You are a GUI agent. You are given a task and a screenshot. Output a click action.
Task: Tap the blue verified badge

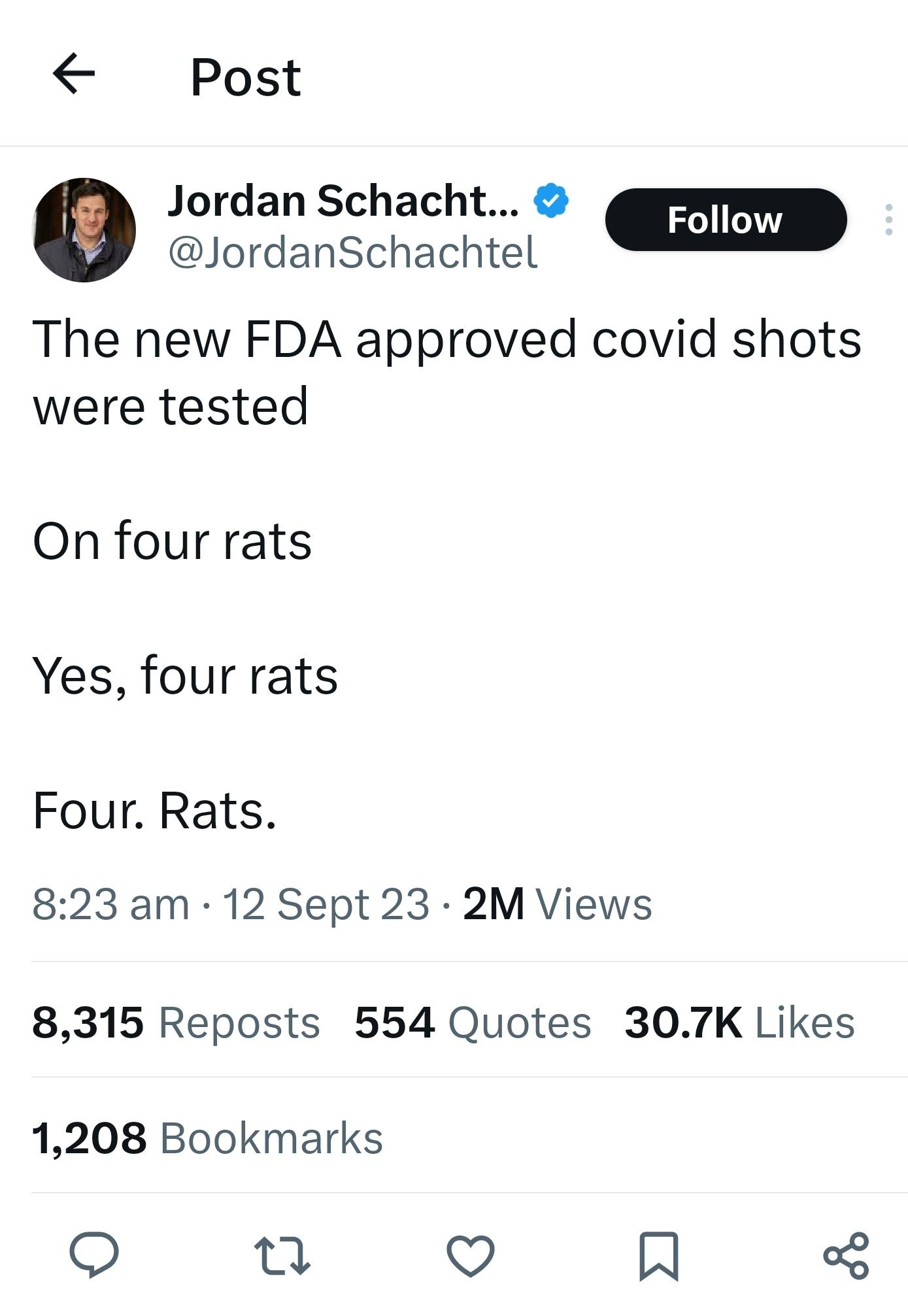point(552,200)
